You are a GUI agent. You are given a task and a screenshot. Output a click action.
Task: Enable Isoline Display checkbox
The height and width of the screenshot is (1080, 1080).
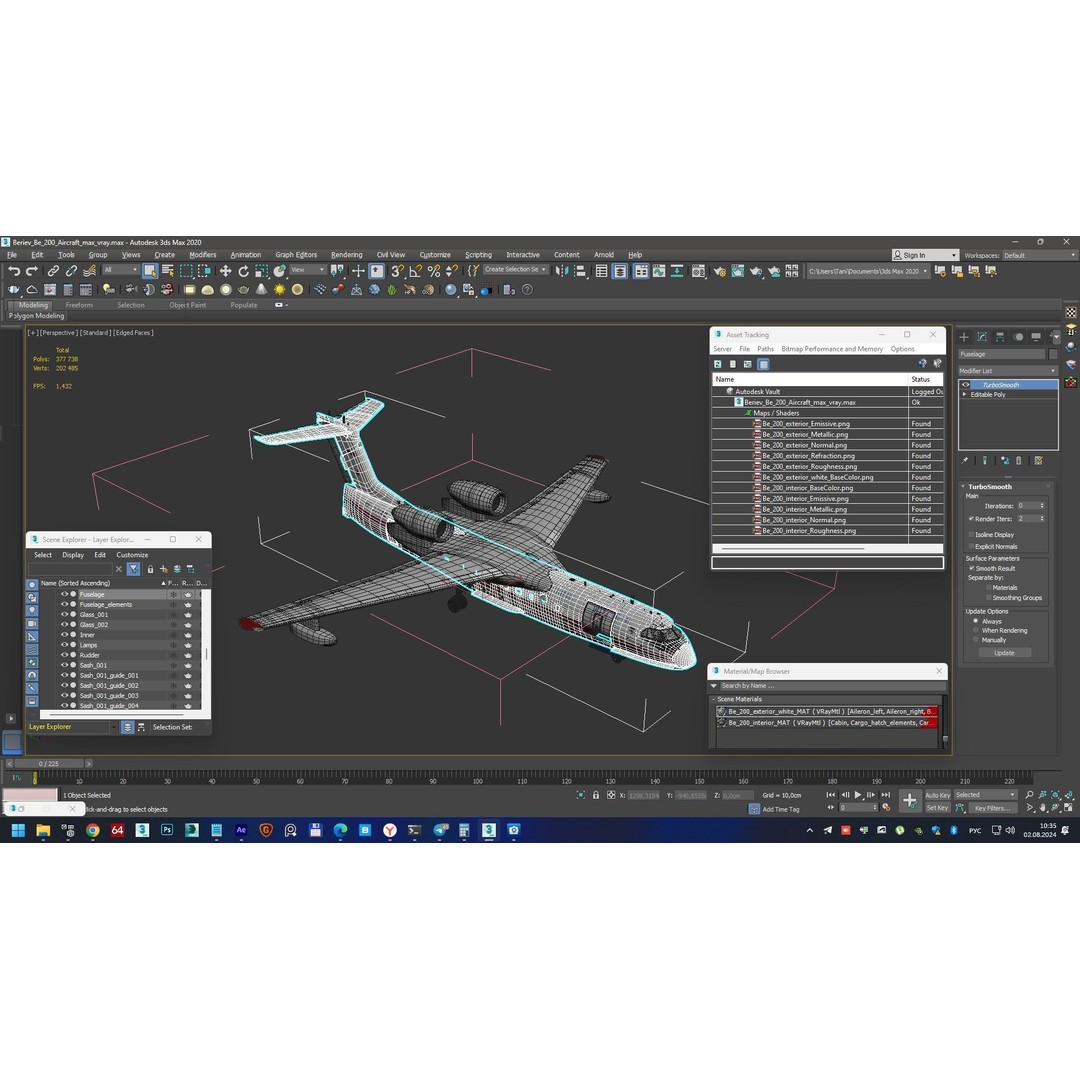(x=971, y=534)
